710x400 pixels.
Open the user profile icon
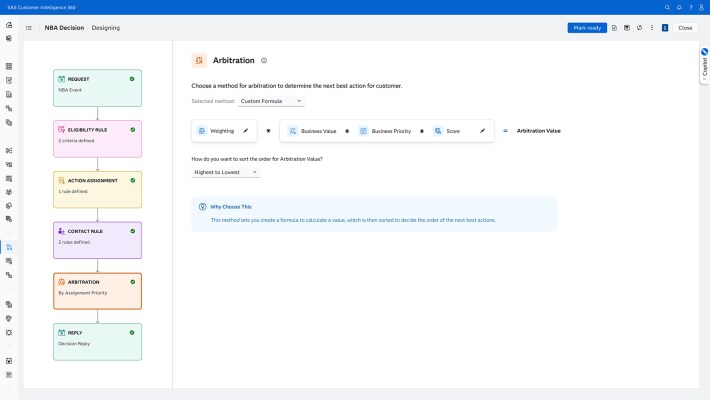(702, 7)
